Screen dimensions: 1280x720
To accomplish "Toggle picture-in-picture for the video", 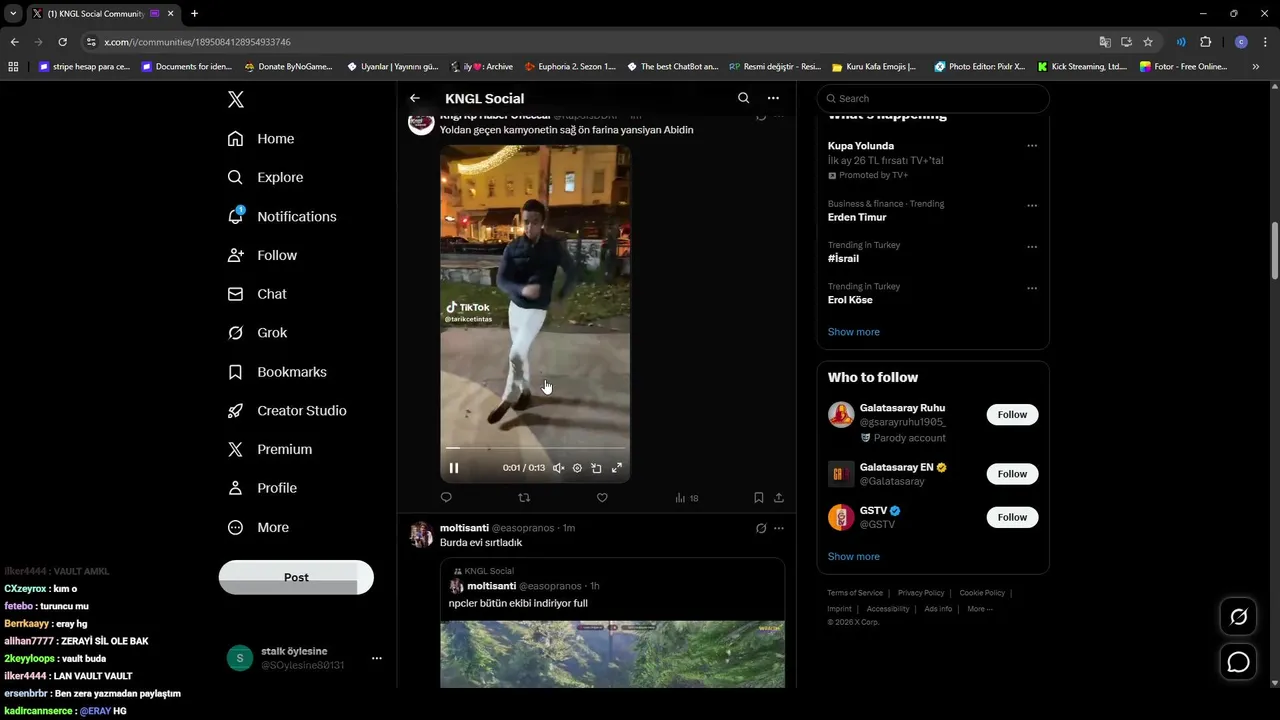I will tap(596, 468).
